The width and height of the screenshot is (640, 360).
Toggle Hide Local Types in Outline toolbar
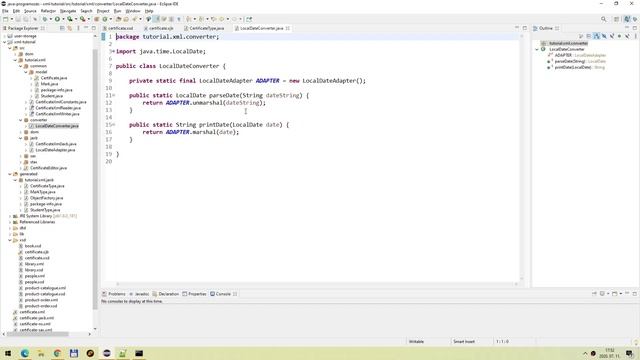pyautogui.click(x=627, y=36)
